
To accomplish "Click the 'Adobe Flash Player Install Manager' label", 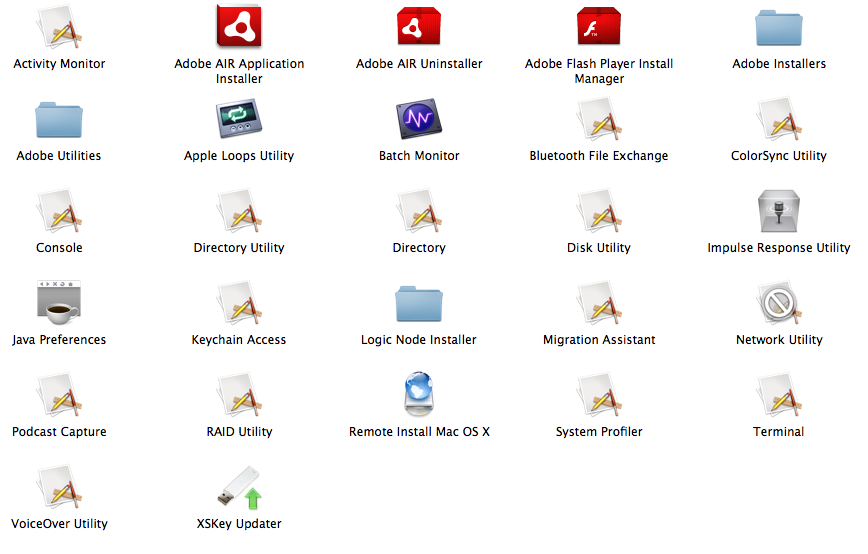I will [x=599, y=71].
